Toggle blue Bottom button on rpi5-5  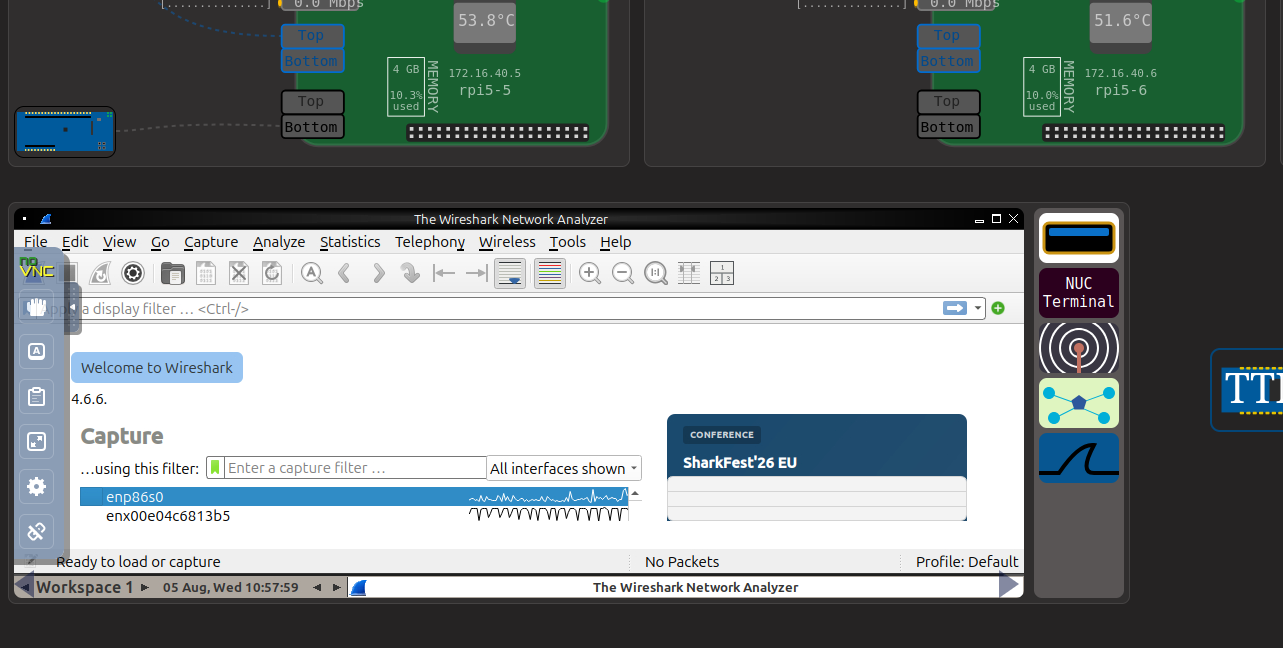(312, 61)
